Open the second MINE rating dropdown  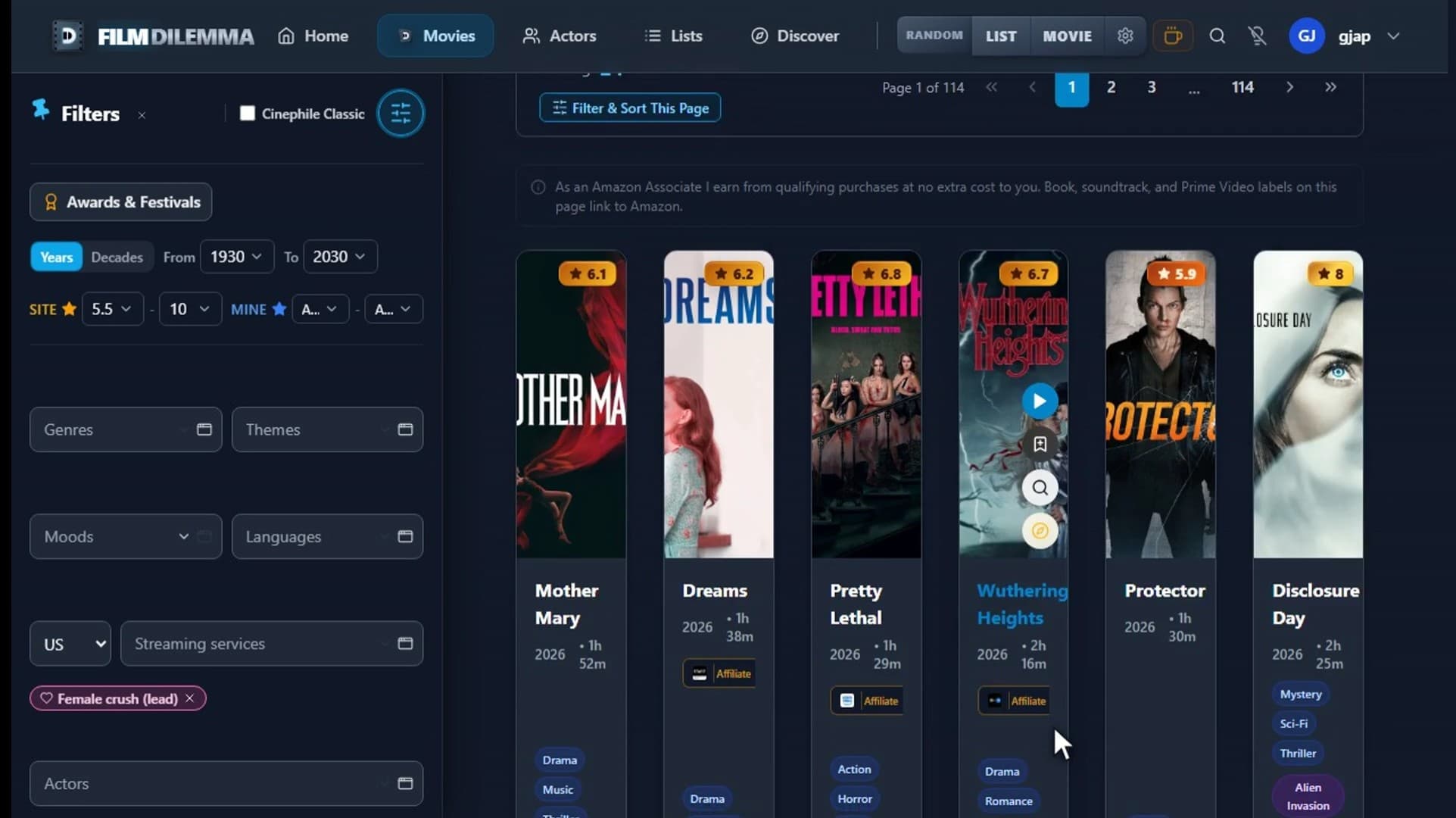[x=394, y=309]
